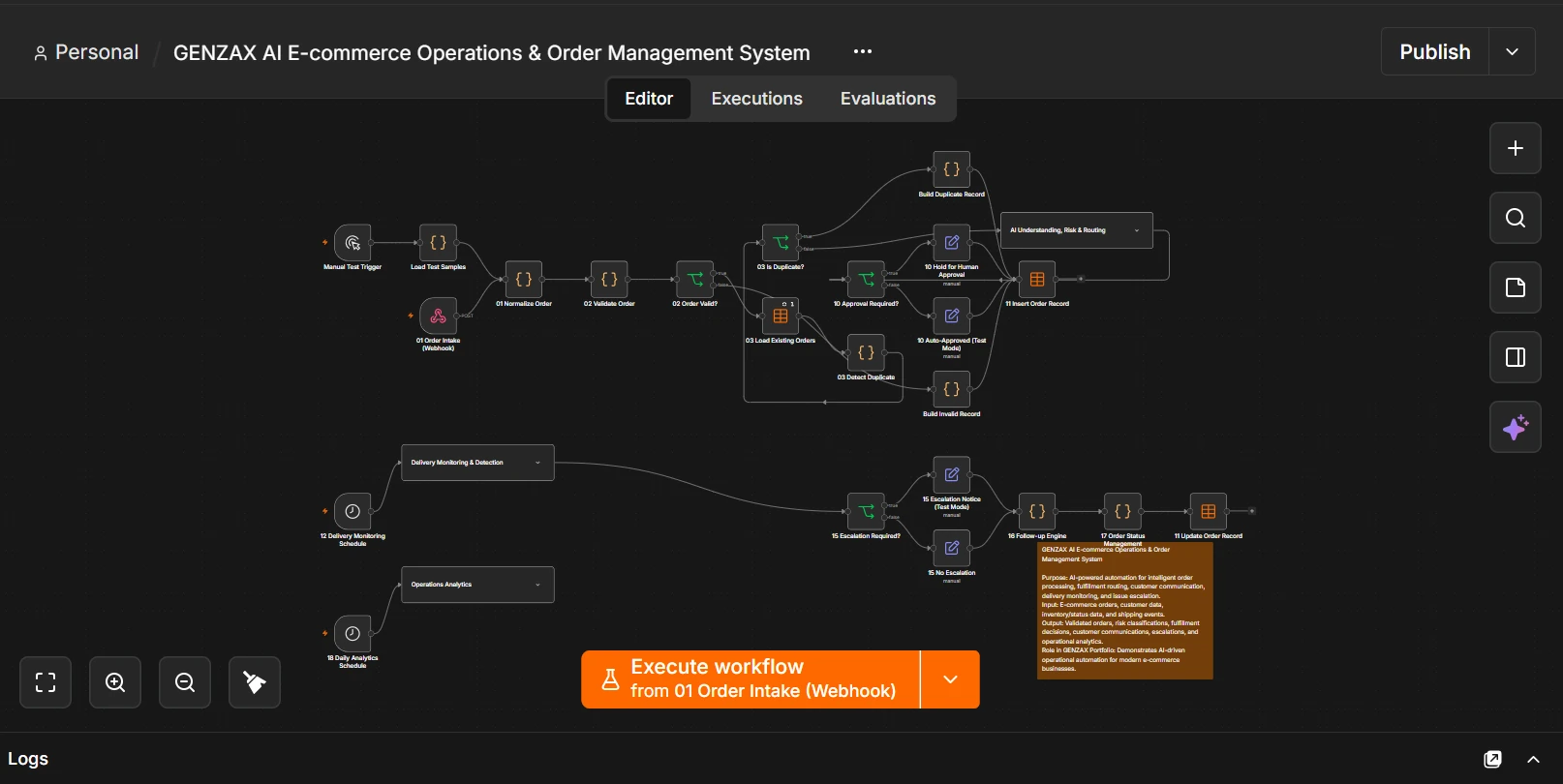Viewport: 1563px width, 784px height.
Task: Open the Personal project link
Action: pyautogui.click(x=86, y=52)
